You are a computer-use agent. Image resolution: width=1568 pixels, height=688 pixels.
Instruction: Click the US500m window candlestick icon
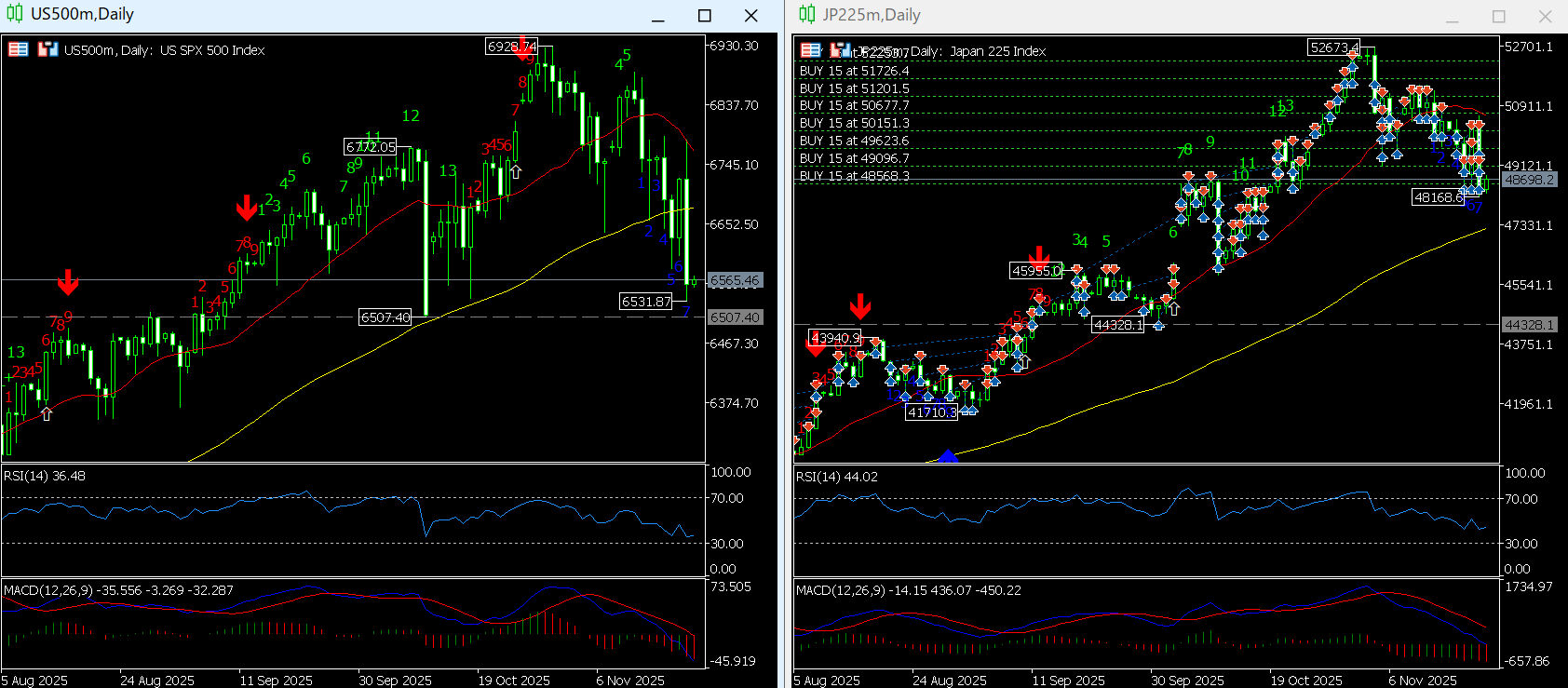coord(14,14)
